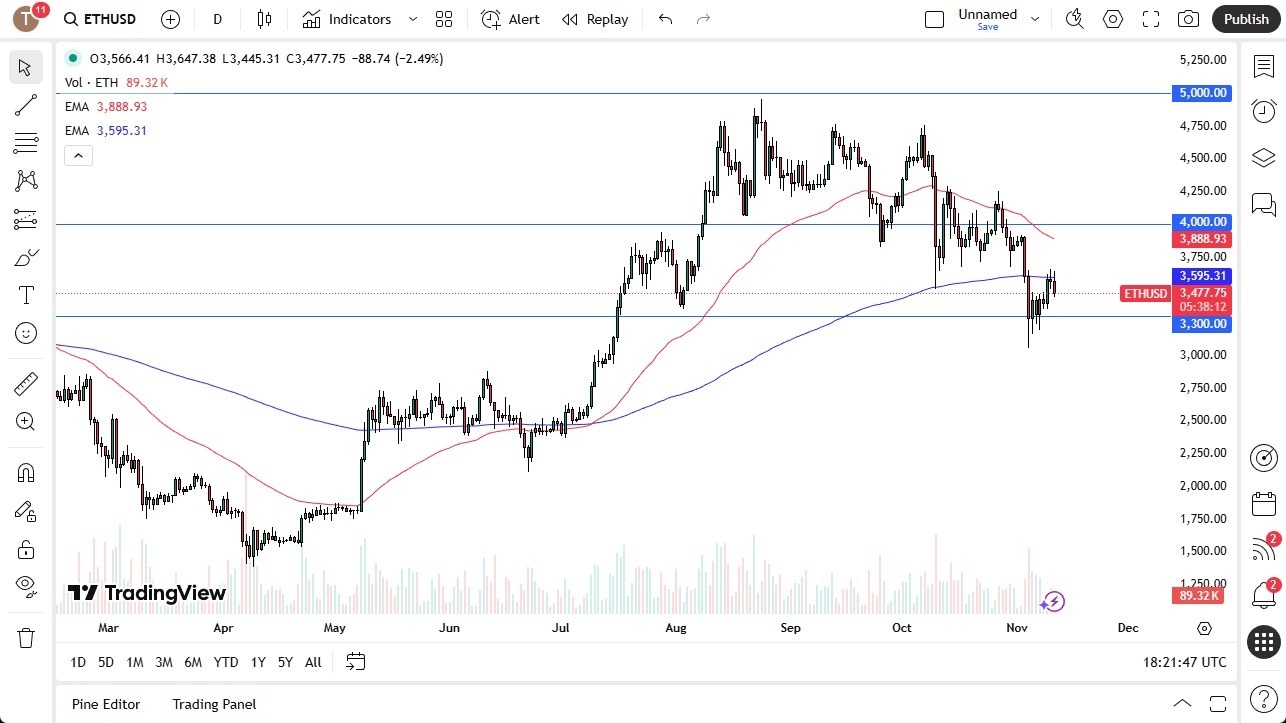
Task: Take a chart snapshot with the camera
Action: coord(1187,18)
